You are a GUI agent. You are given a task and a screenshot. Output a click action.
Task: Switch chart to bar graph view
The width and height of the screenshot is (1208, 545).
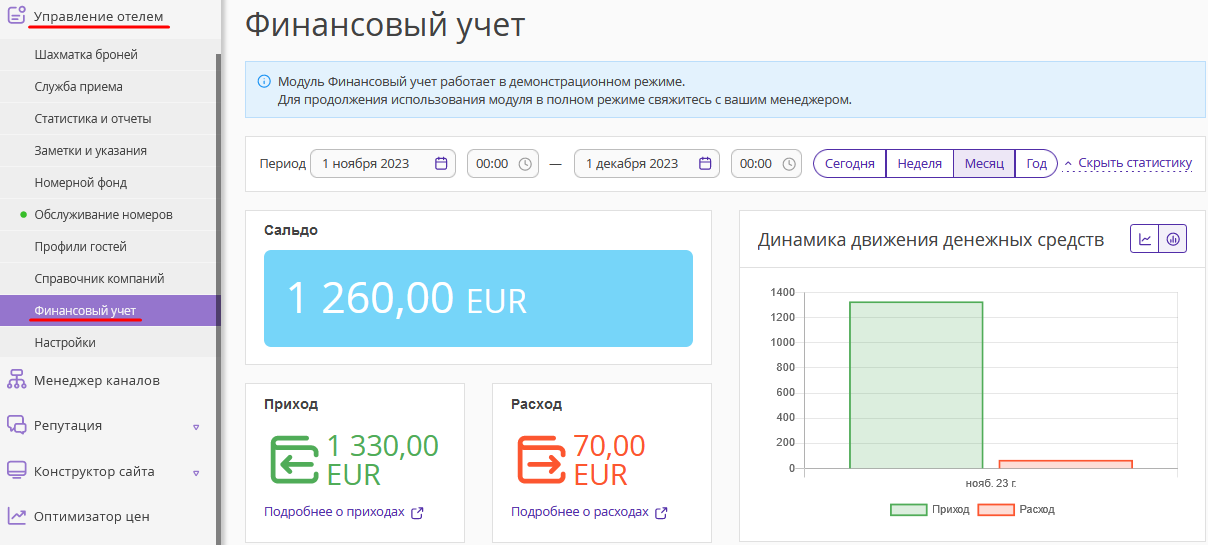pyautogui.click(x=1173, y=239)
